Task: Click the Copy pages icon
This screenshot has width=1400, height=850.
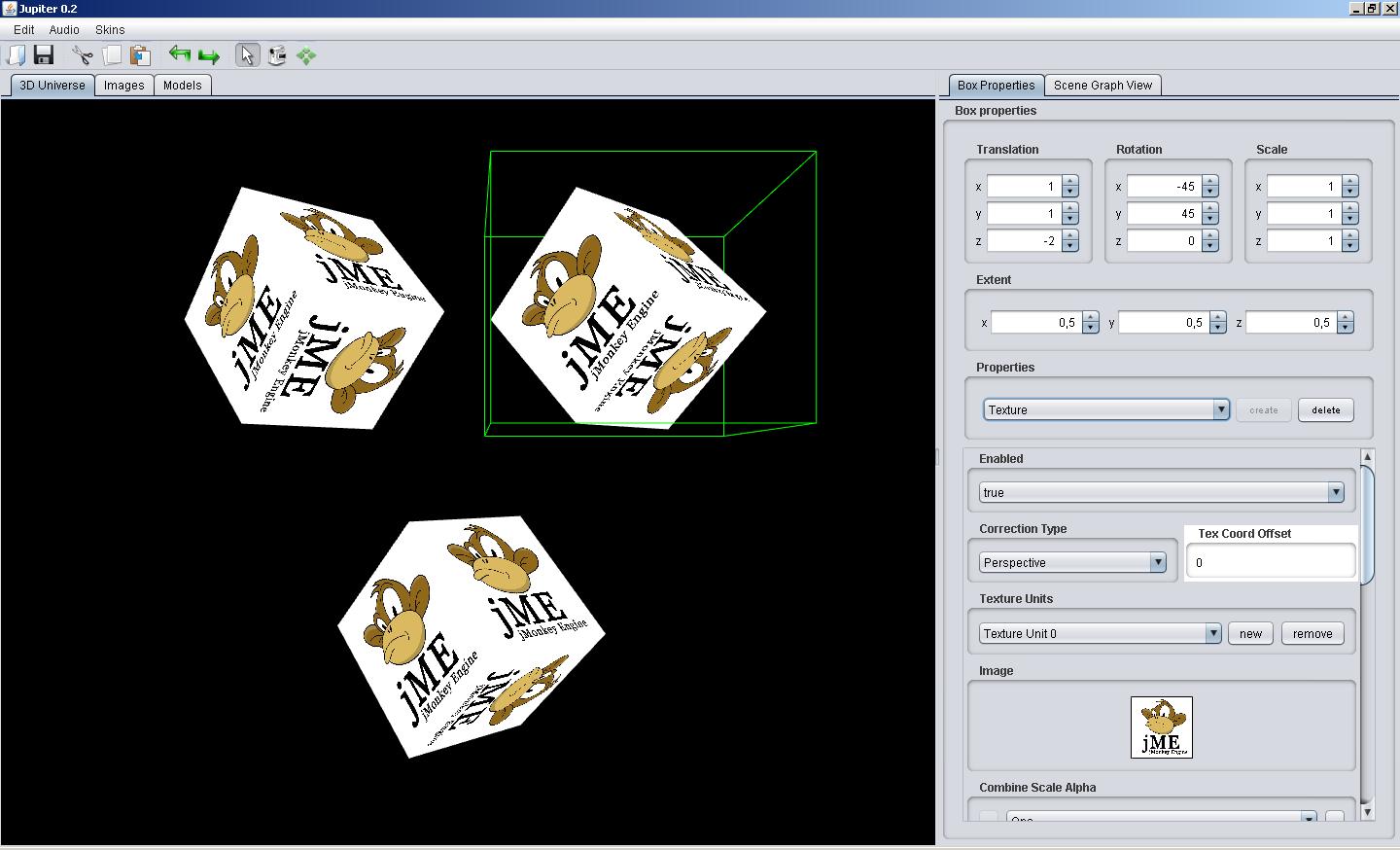Action: (x=112, y=55)
